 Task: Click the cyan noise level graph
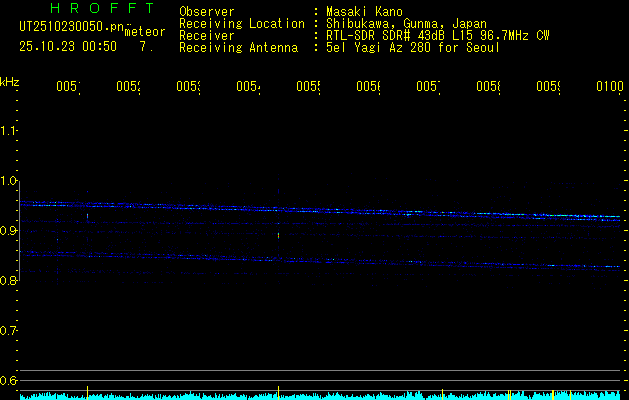pyautogui.click(x=320, y=395)
